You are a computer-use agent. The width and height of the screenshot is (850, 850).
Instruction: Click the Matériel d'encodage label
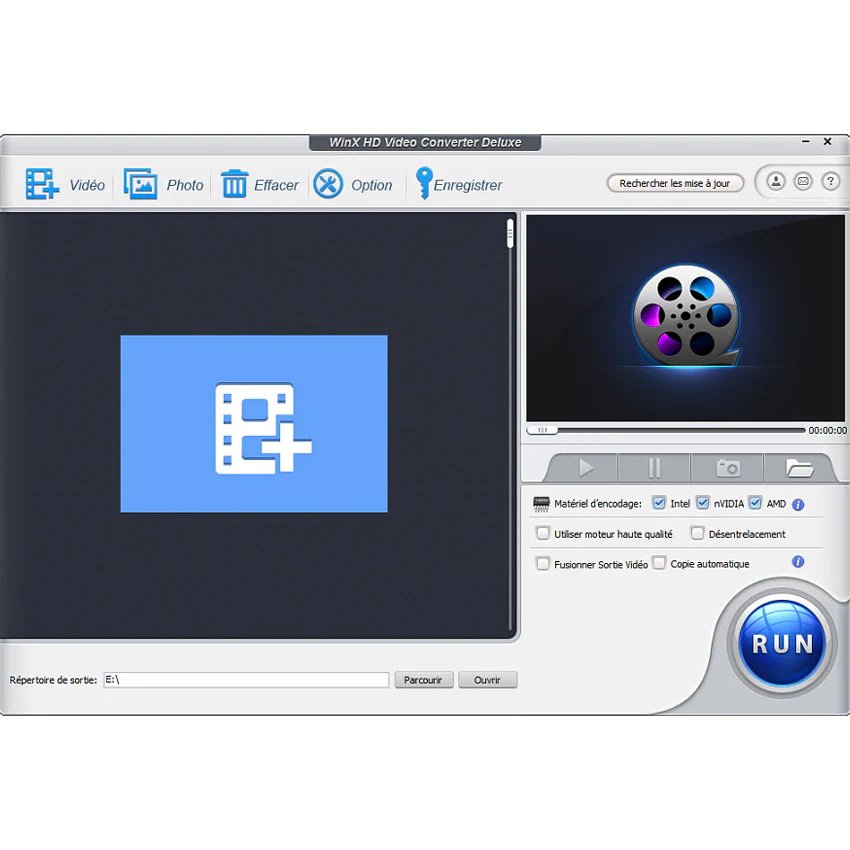point(598,504)
